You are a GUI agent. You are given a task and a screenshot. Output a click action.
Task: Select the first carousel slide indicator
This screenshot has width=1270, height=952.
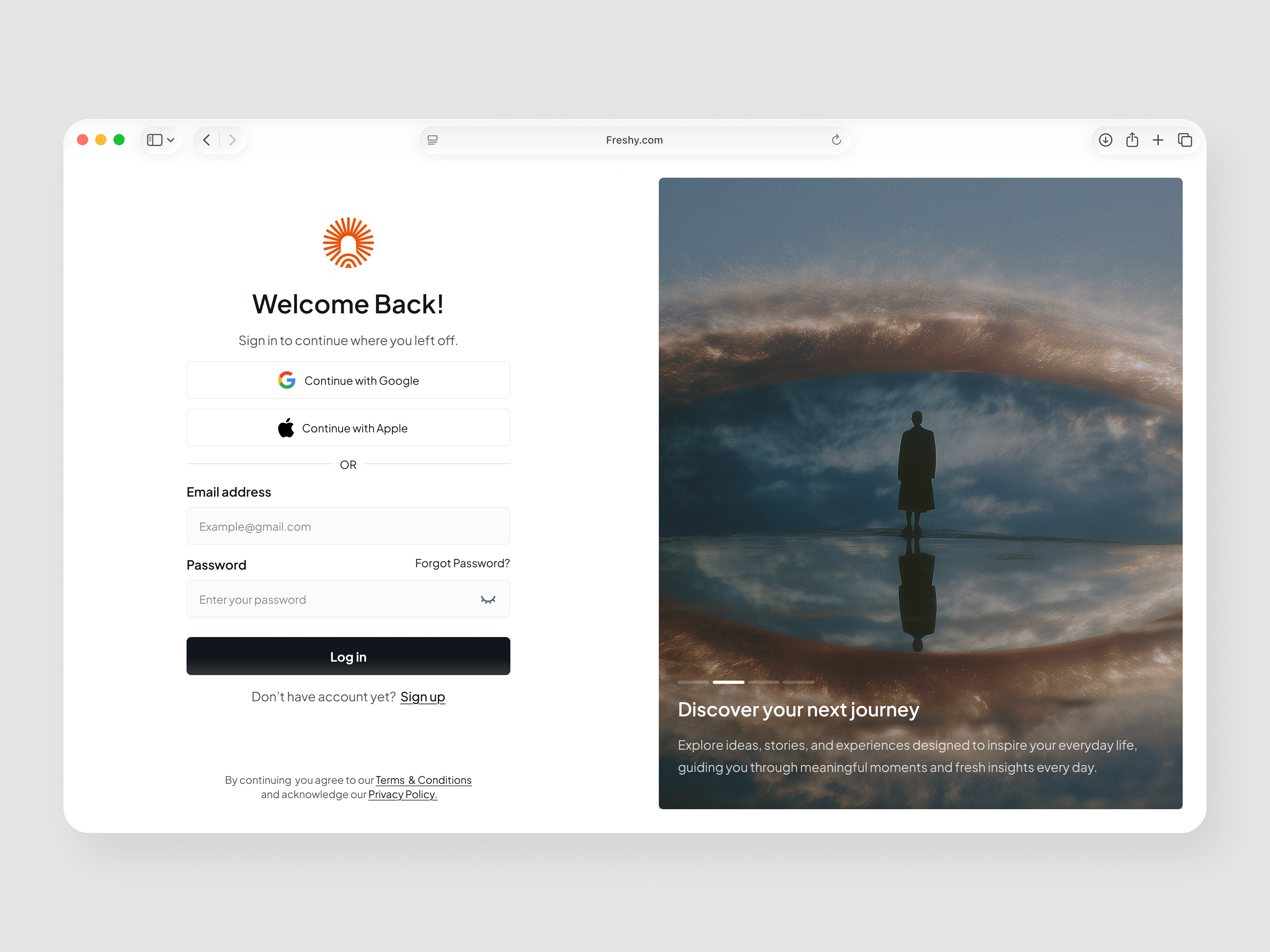(x=693, y=682)
